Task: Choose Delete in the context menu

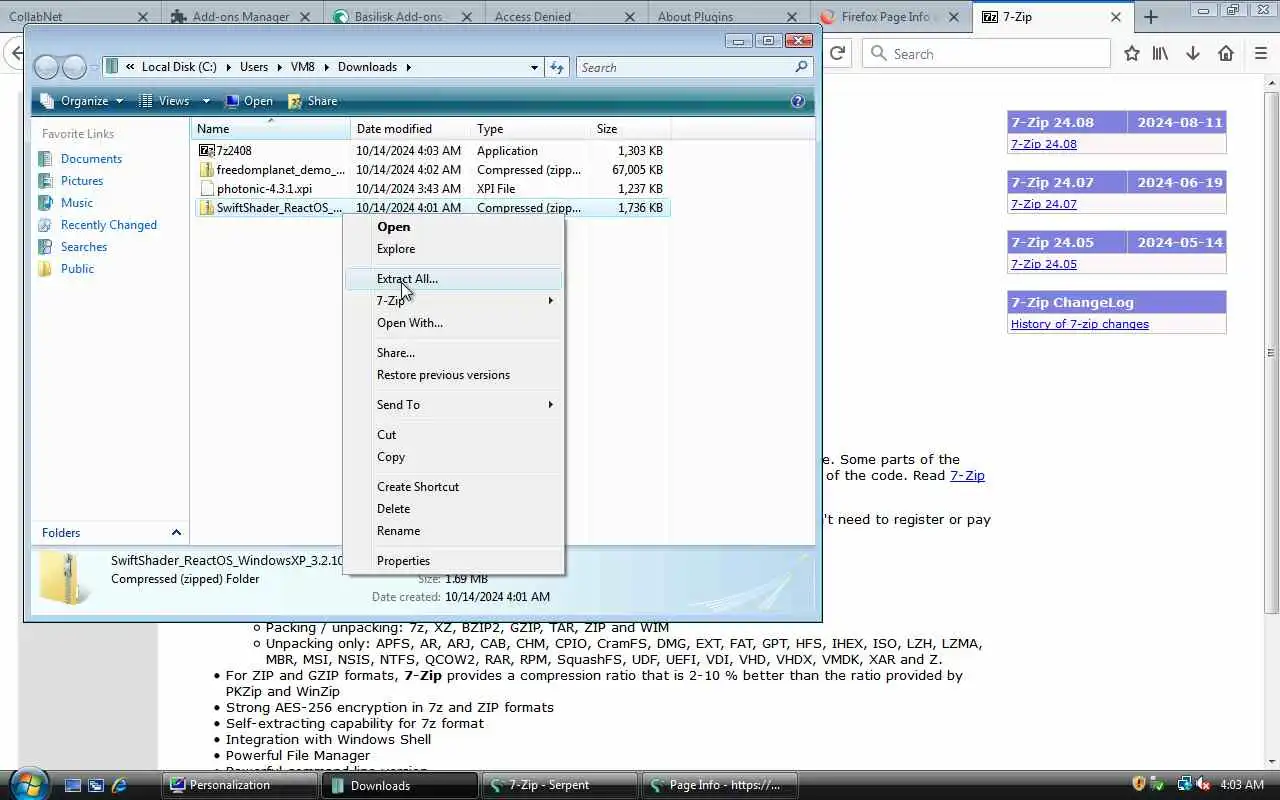Action: (x=454, y=509)
